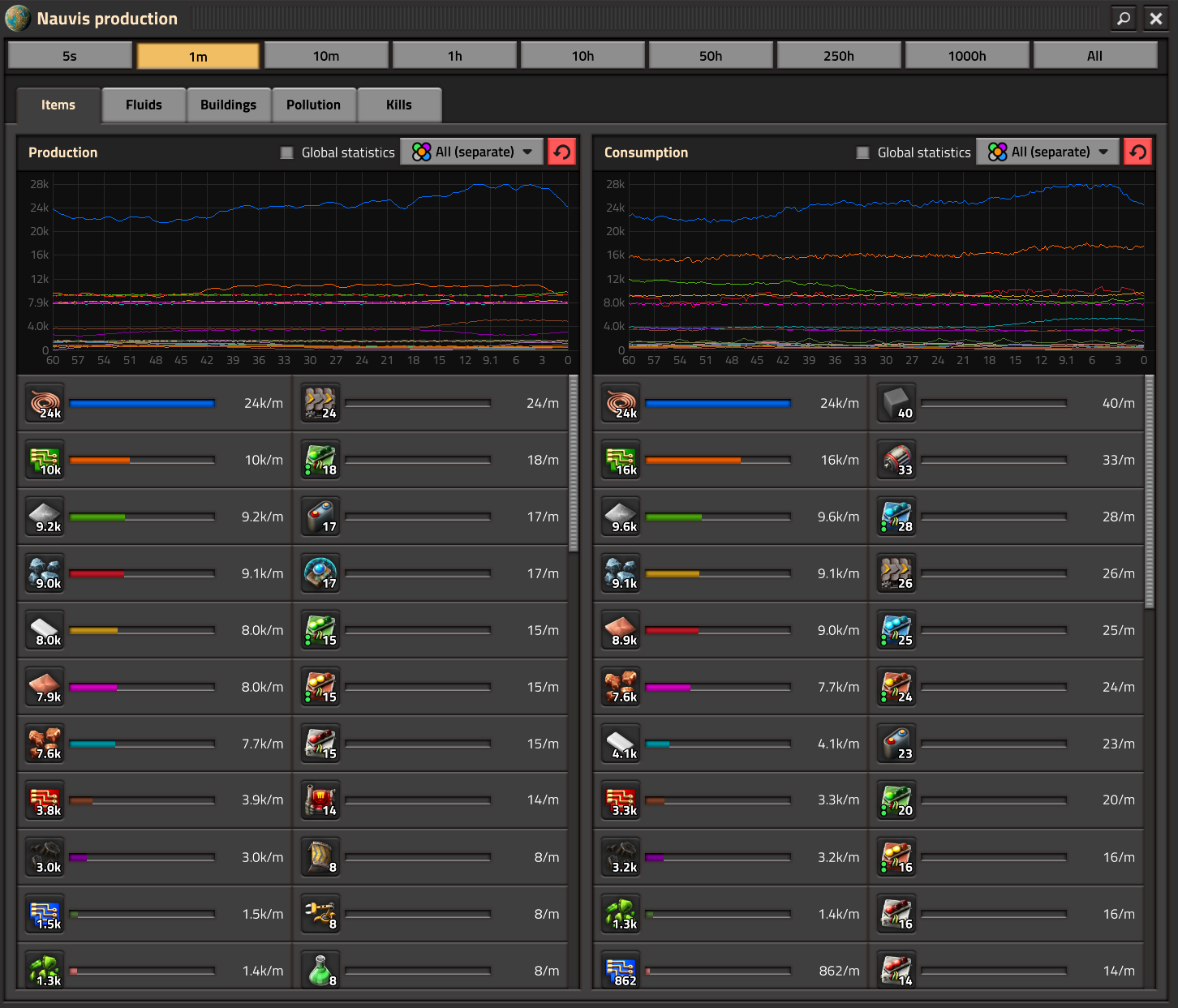The image size is (1178, 1008).
Task: Select the green electronic circuit icon showing 10k
Action: [45, 460]
